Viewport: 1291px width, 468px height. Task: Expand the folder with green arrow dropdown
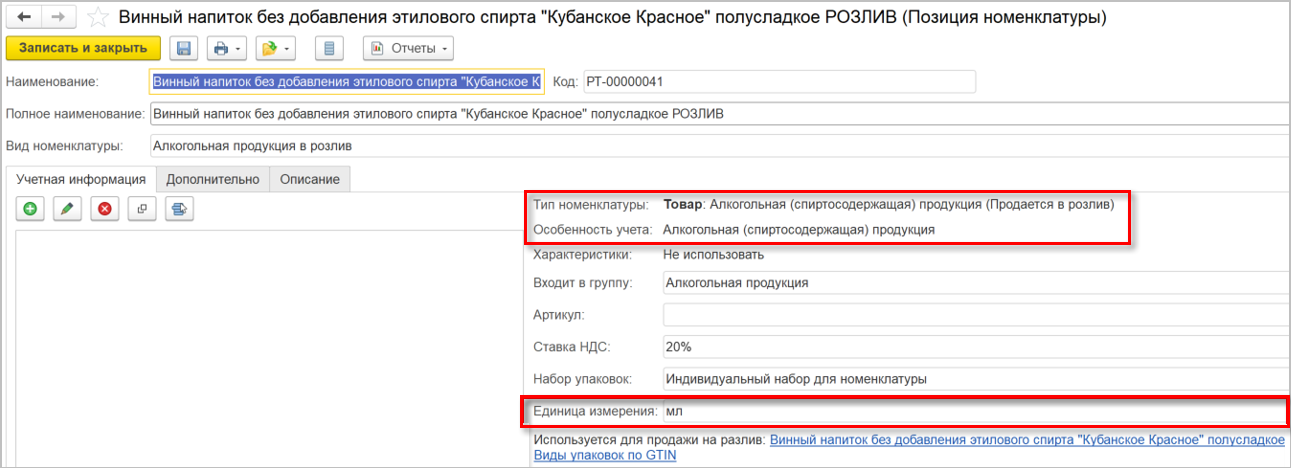pos(274,48)
